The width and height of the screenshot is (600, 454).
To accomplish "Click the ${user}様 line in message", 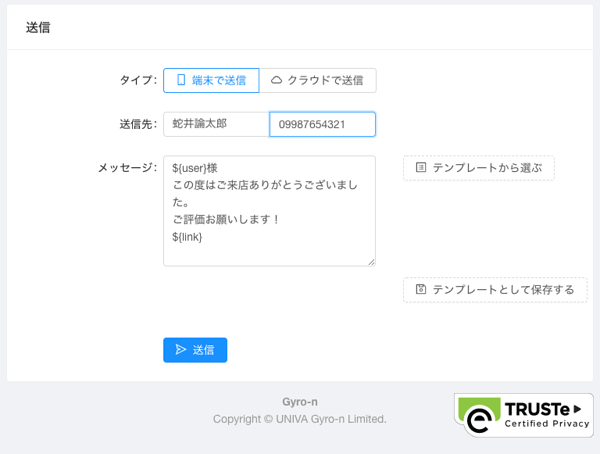I will [x=195, y=168].
